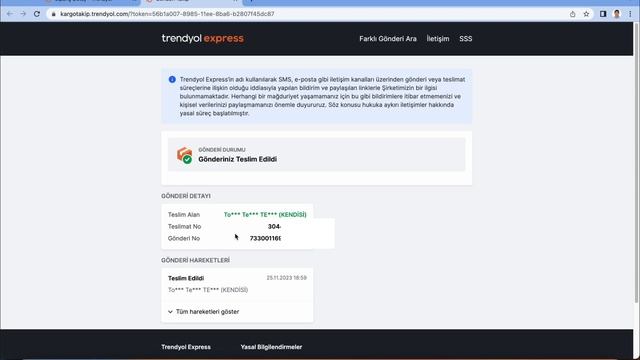Click the Teslim Alan recipient name
The image size is (640, 360).
(265, 215)
